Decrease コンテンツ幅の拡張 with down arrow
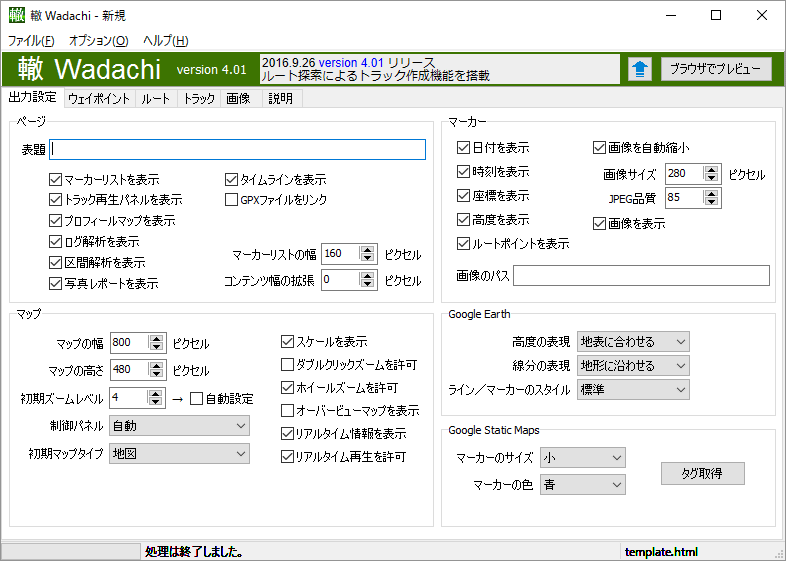The width and height of the screenshot is (786, 561). (x=367, y=284)
